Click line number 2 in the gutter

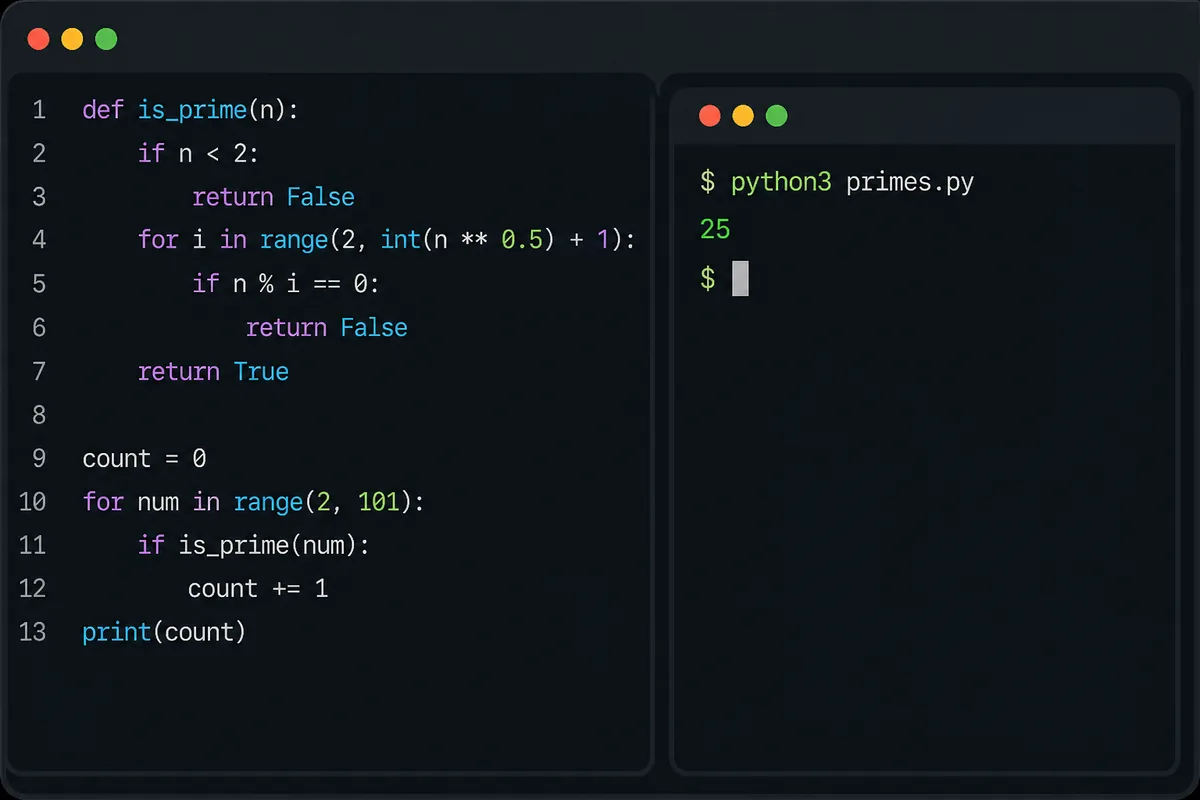(x=39, y=153)
